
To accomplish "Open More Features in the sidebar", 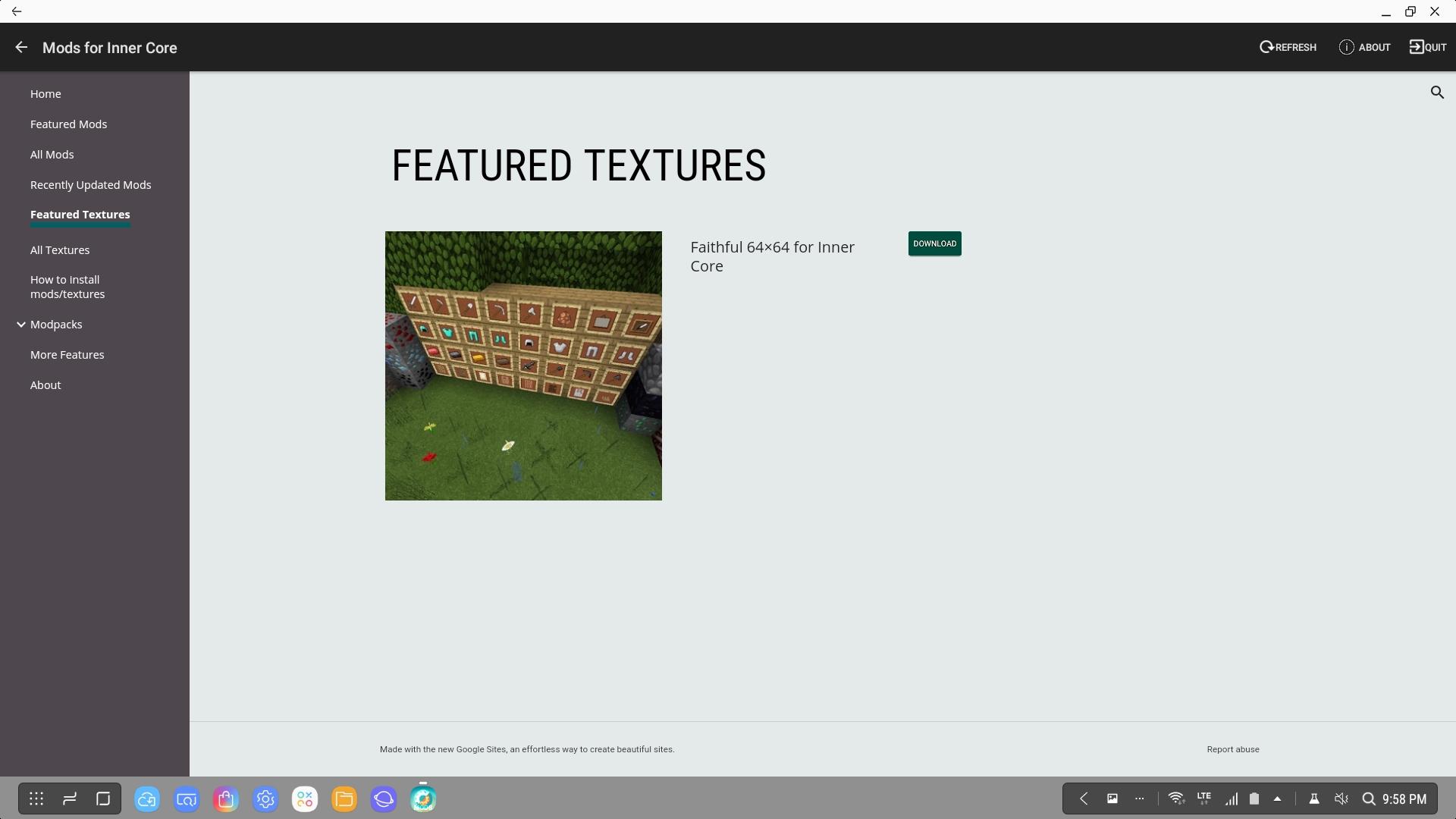I will 67,355.
